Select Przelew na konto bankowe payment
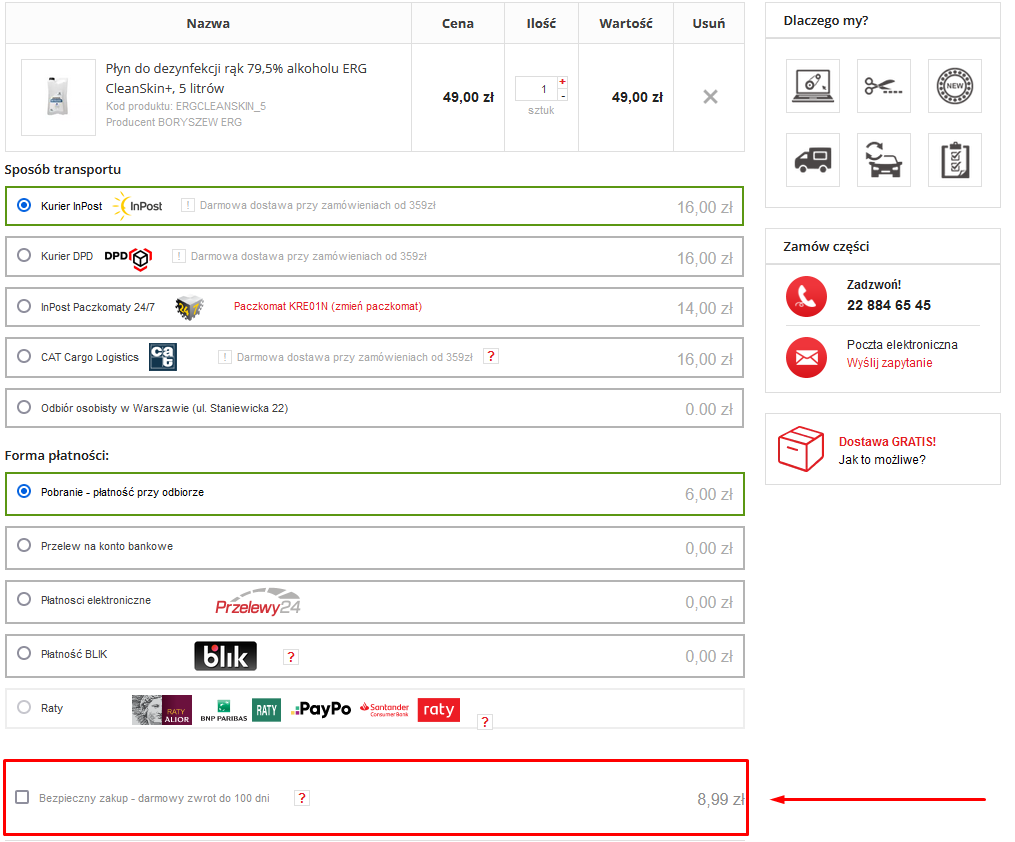 (25, 546)
